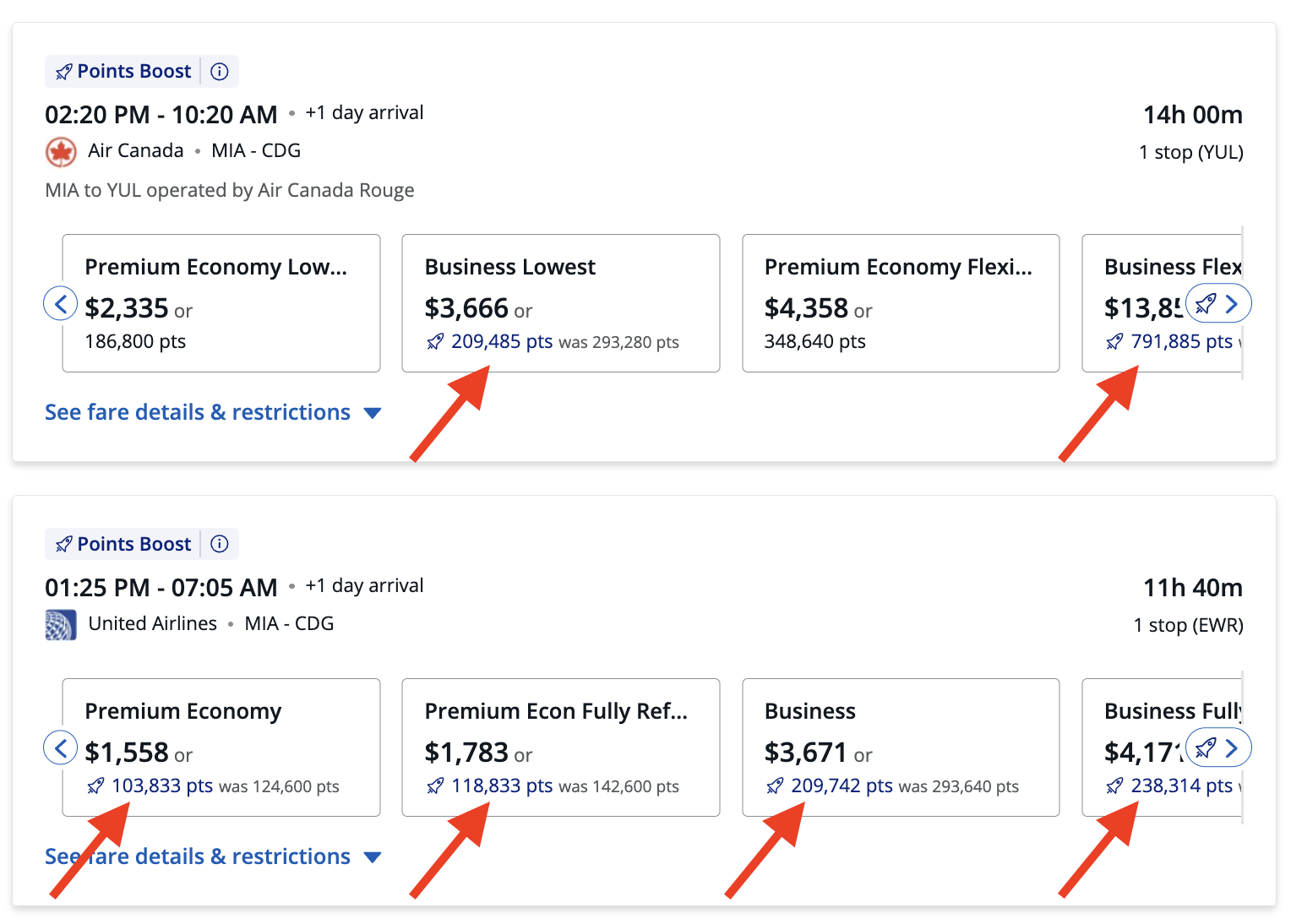Click 1 stop (EWR) text
Viewport: 1291px width, 924px height.
(1189, 625)
